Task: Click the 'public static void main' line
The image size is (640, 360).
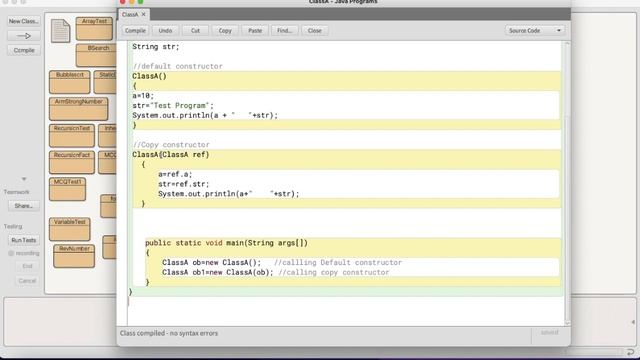Action: click(227, 243)
